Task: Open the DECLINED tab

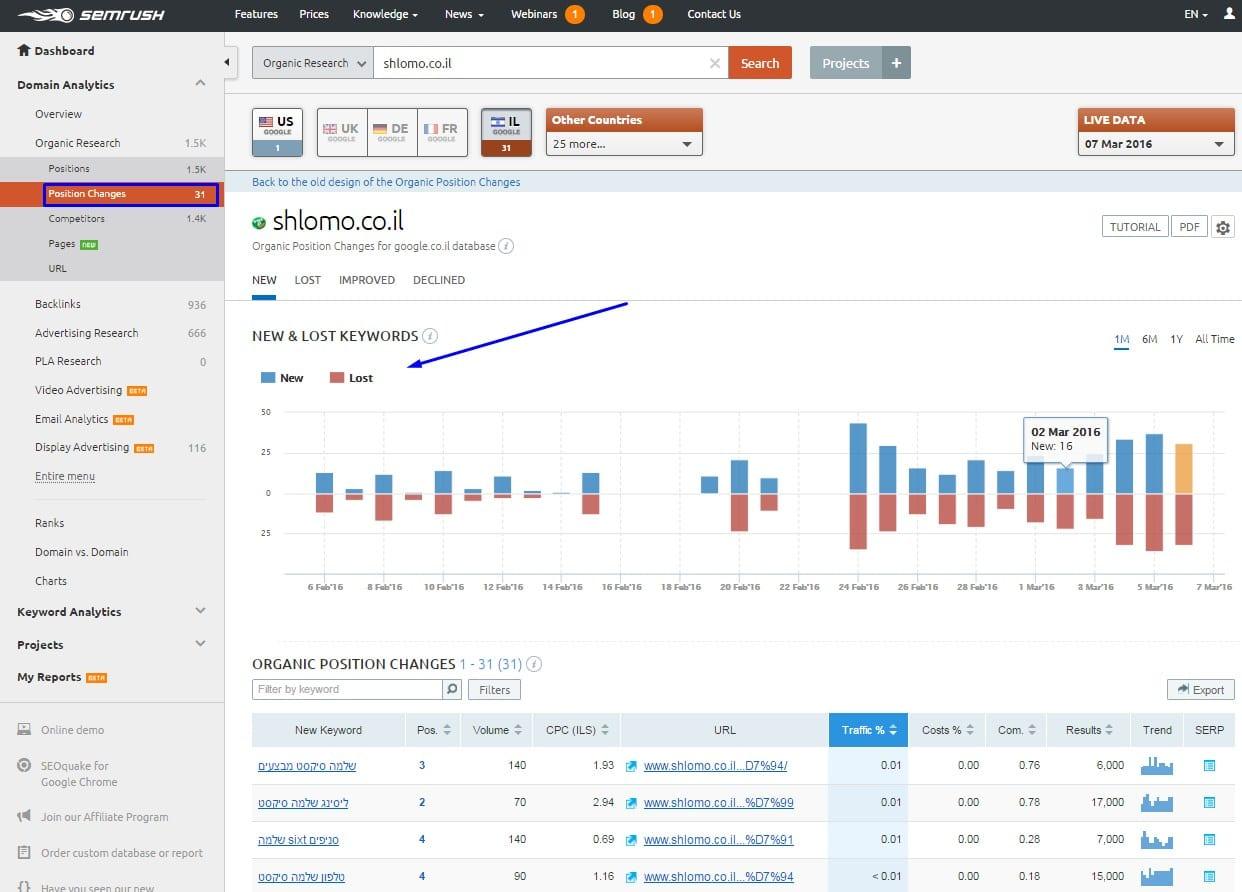Action: click(x=439, y=280)
